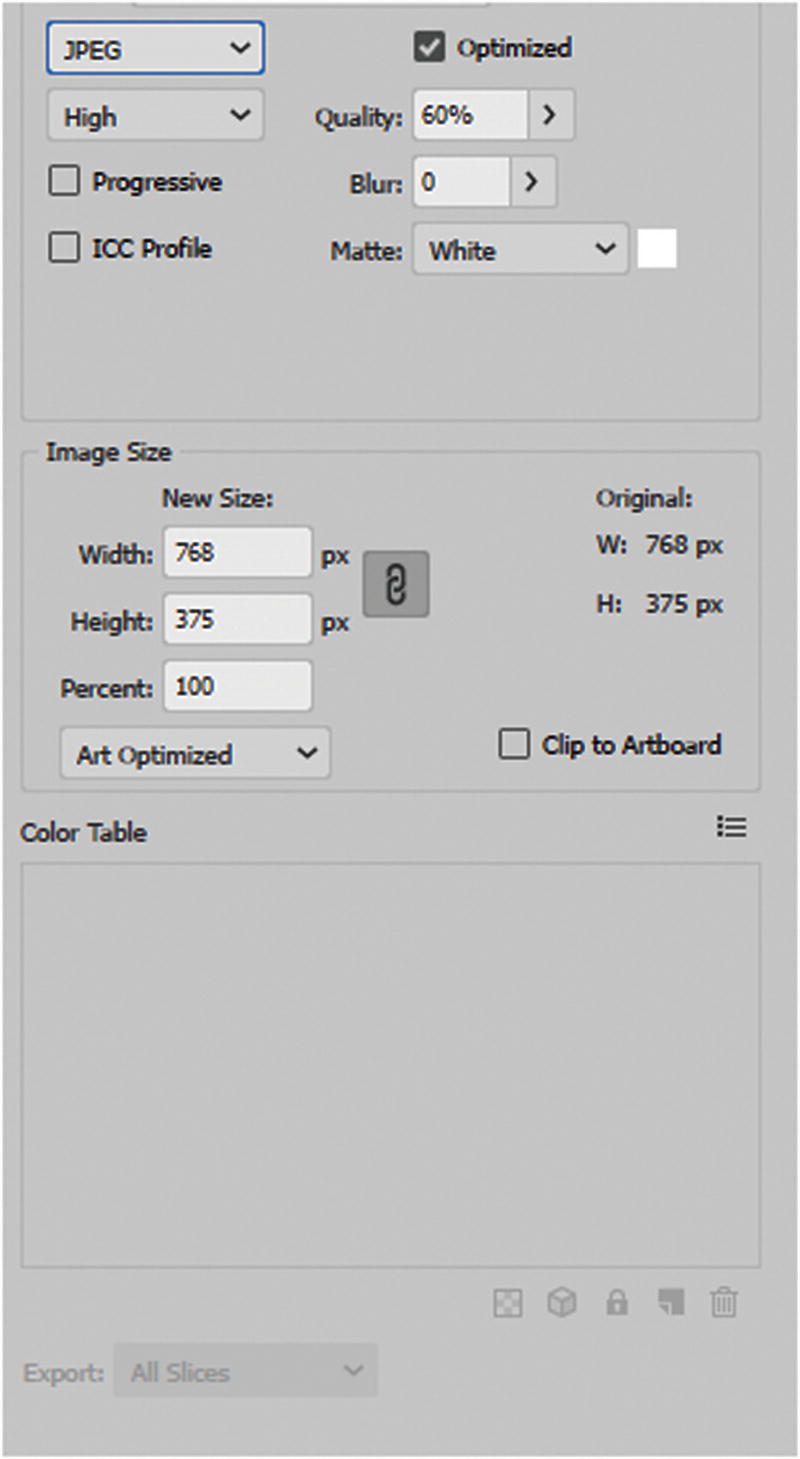This screenshot has height=1459, width=800.
Task: Click the lock color icon
Action: [617, 1303]
